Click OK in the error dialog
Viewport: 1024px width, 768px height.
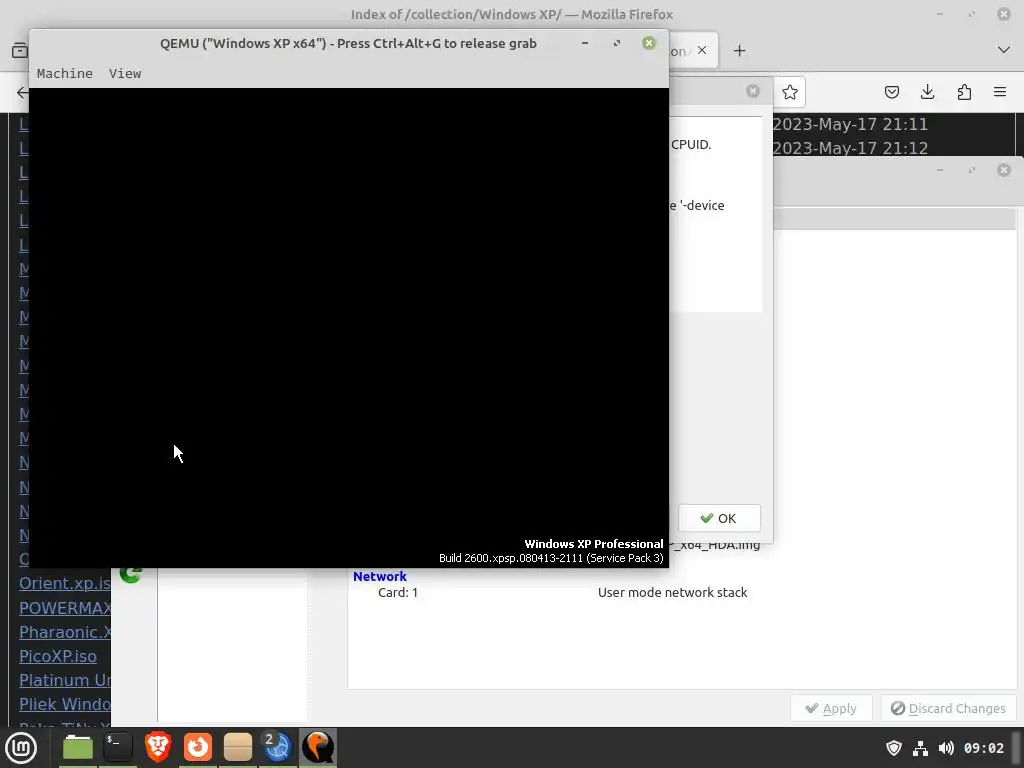tap(719, 519)
